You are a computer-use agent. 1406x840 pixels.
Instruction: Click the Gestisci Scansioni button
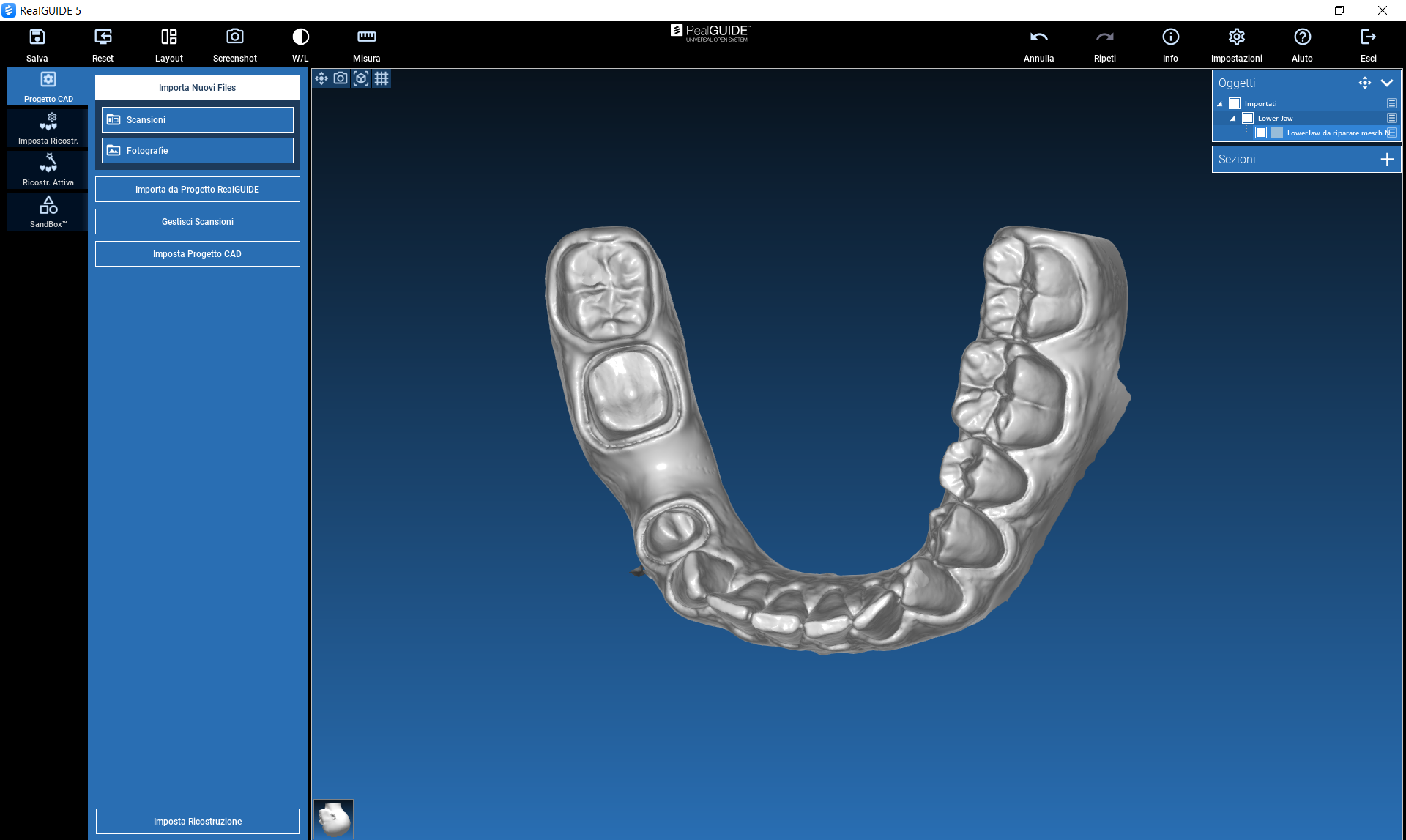click(x=197, y=221)
